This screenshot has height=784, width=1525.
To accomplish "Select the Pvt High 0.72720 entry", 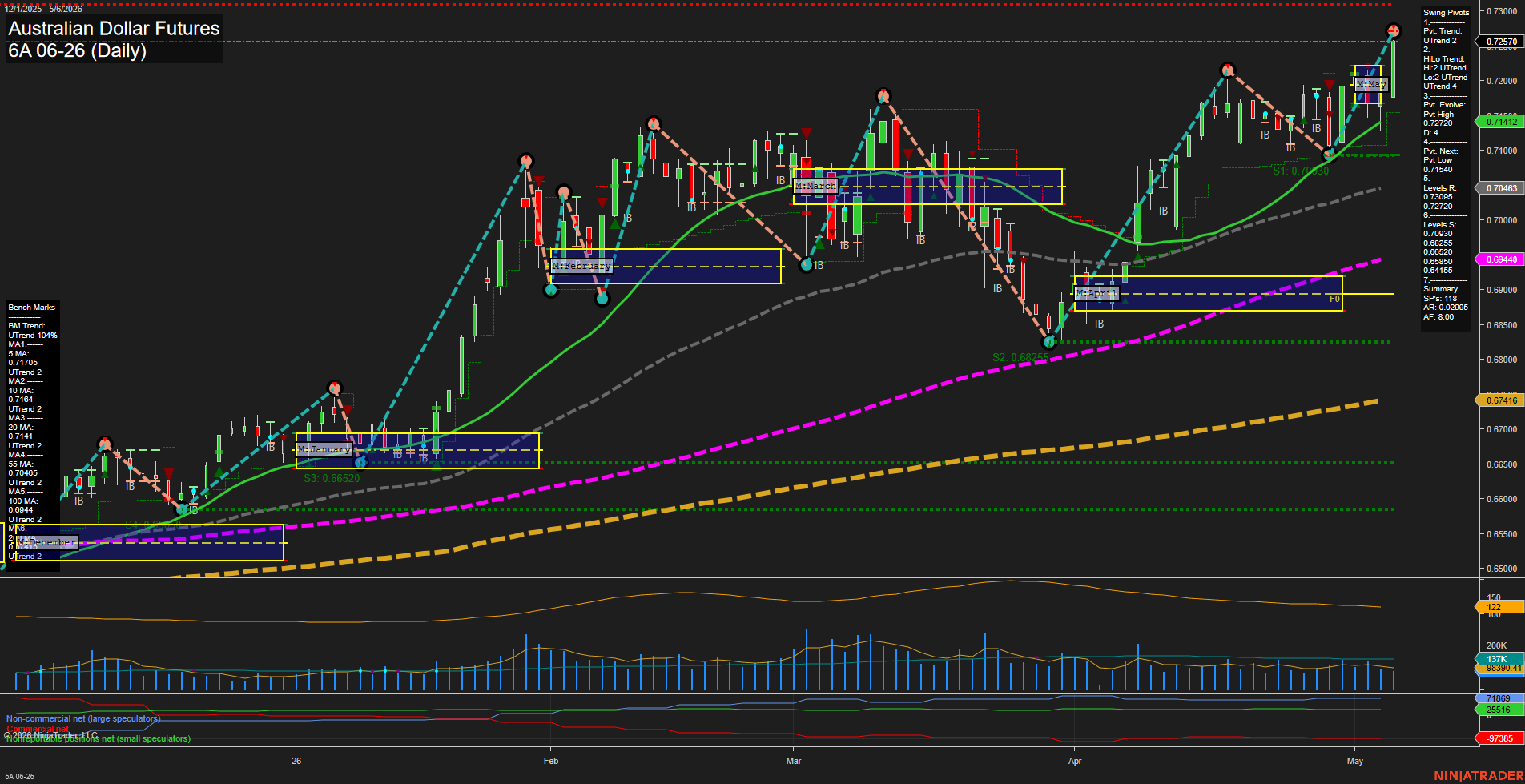I will (x=1438, y=119).
